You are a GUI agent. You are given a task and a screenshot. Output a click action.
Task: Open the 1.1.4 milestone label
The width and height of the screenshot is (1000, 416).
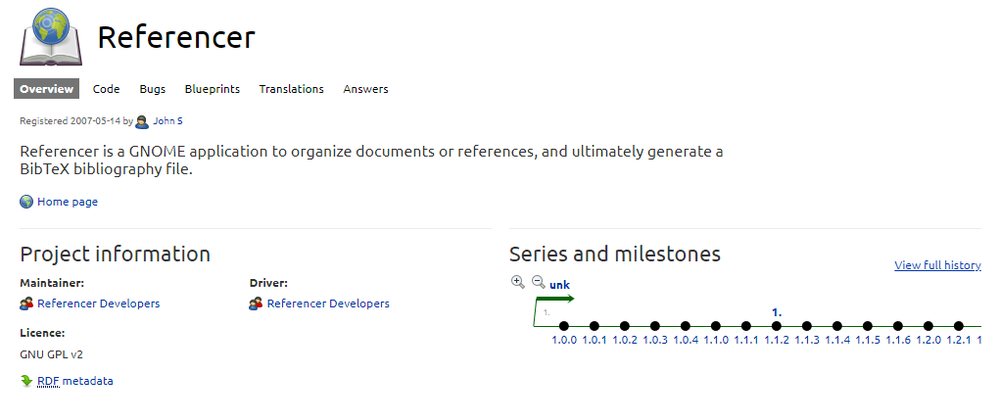(837, 340)
